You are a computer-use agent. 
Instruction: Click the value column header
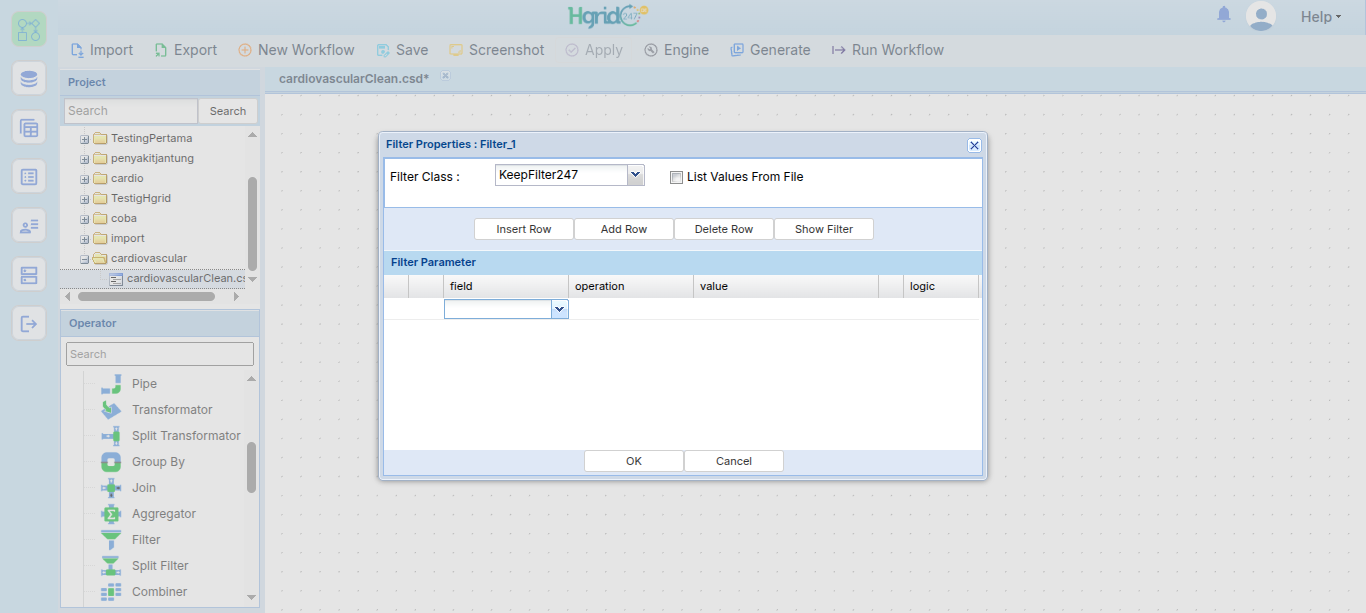tap(786, 286)
